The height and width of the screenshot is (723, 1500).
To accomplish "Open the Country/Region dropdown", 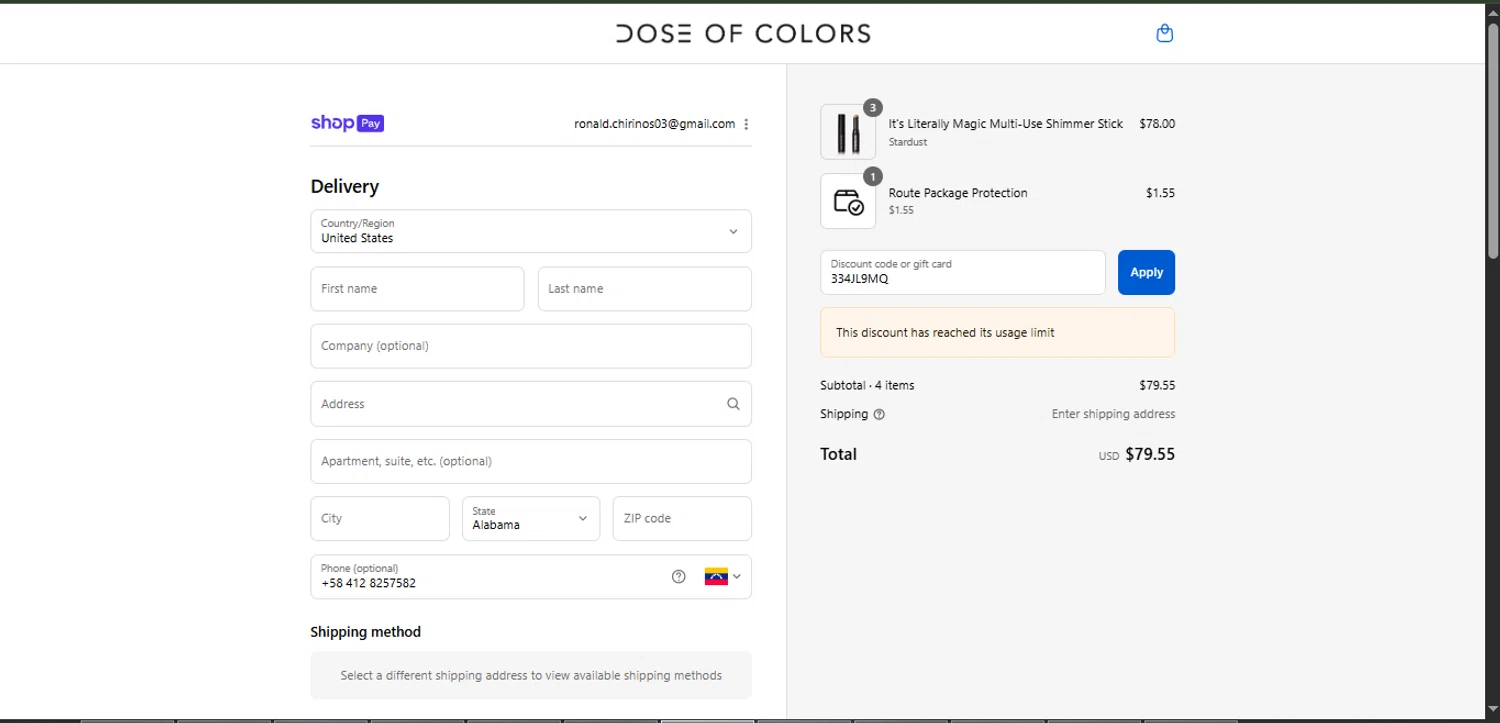I will [531, 231].
